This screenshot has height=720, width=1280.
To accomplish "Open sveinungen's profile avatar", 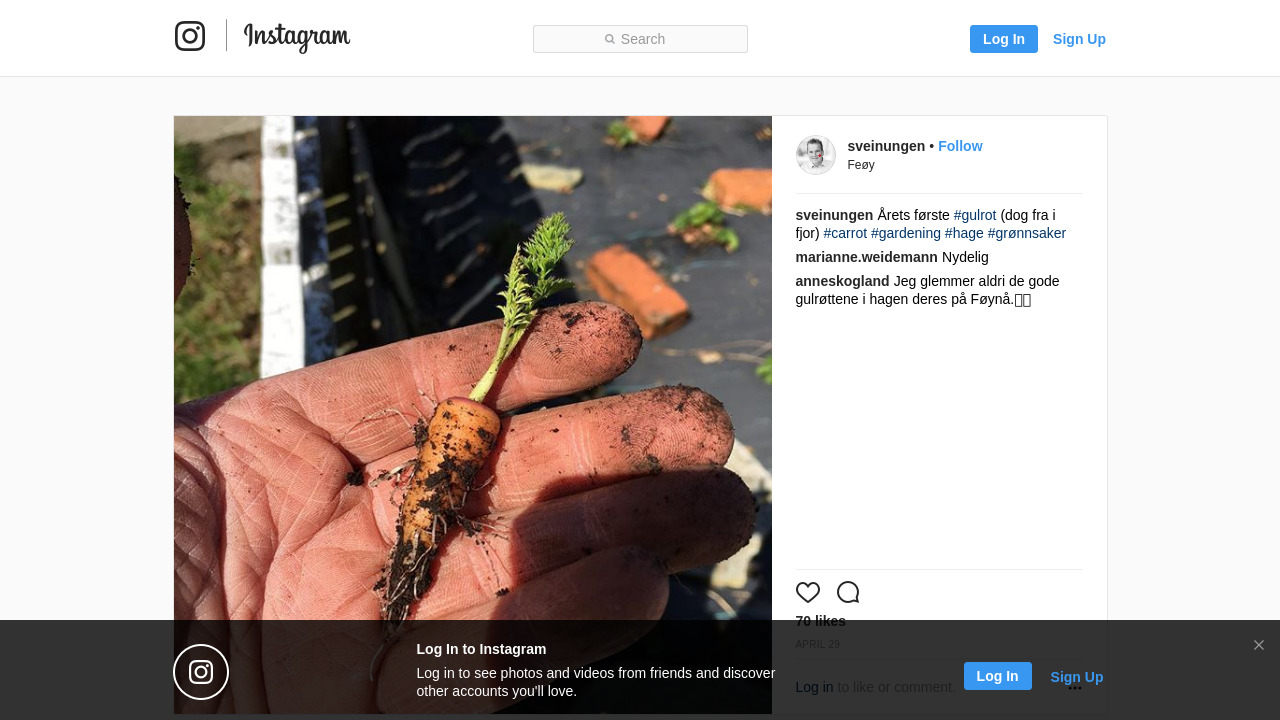I will 816,155.
